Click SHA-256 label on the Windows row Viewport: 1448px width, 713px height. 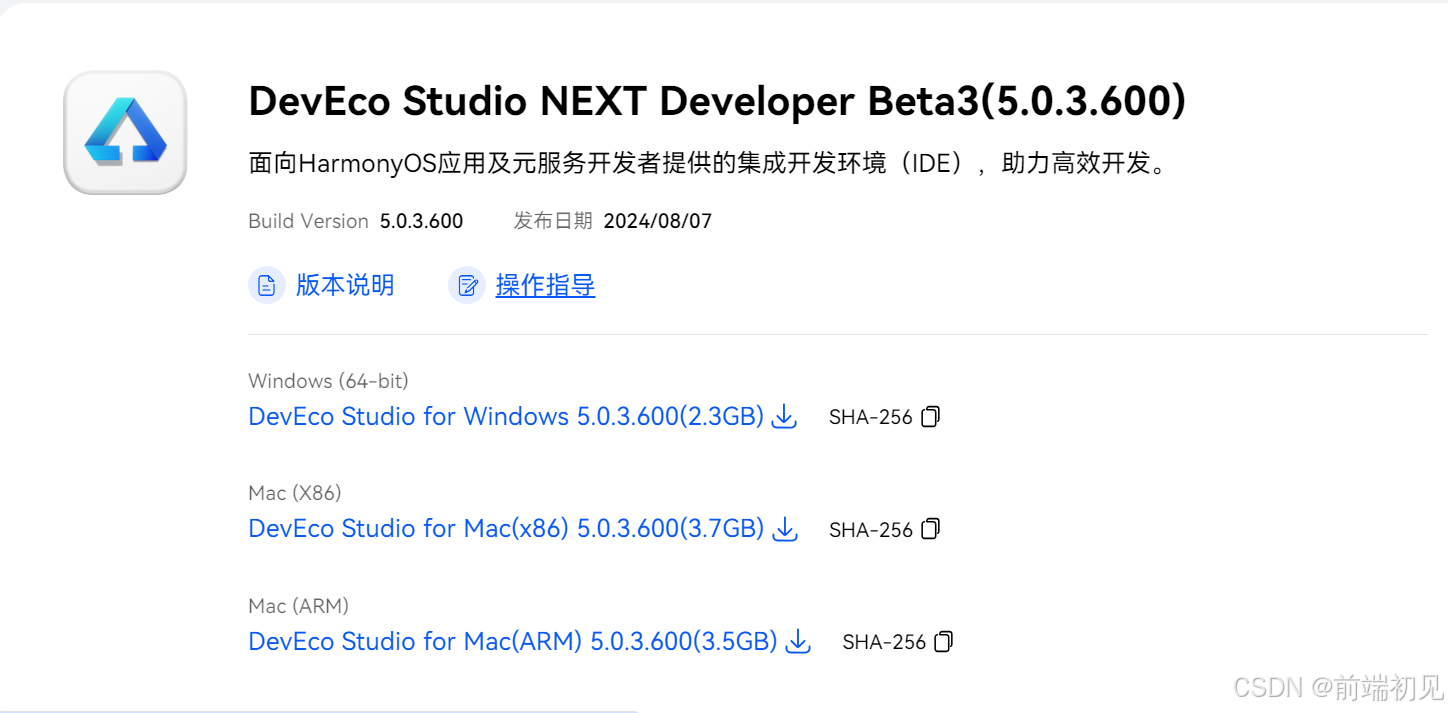click(x=871, y=418)
